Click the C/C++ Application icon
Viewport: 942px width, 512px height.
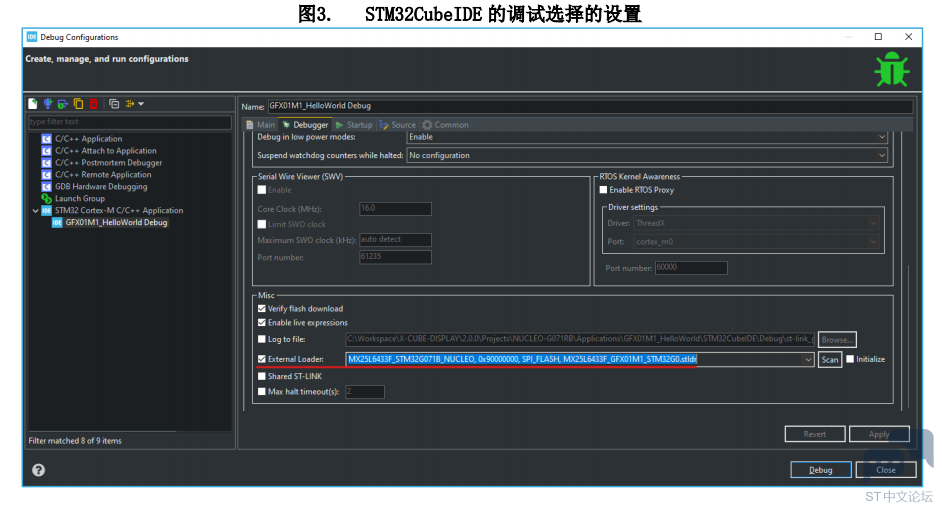click(46, 139)
